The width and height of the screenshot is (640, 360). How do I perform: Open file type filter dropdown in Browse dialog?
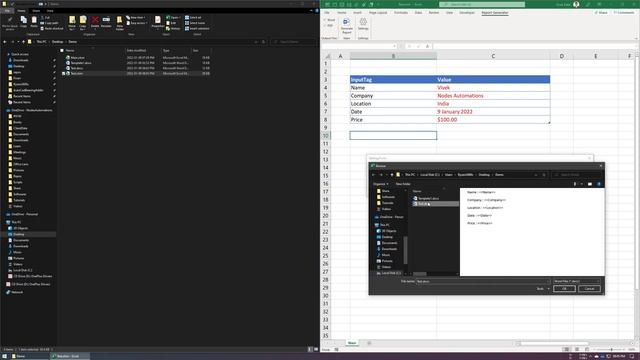pos(576,281)
